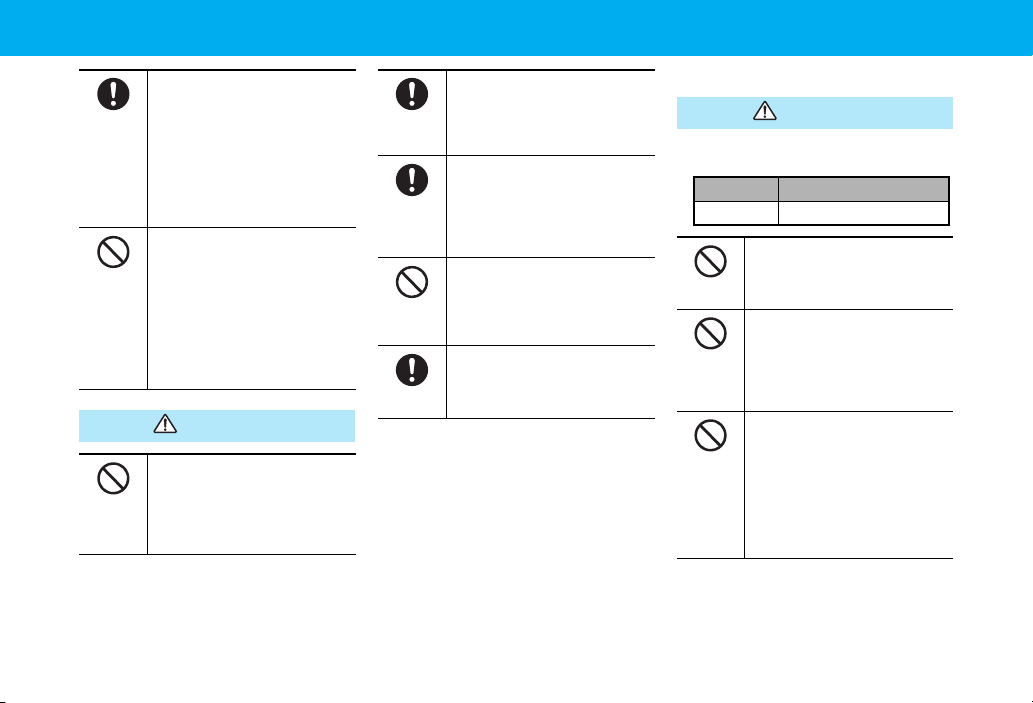Click the light blue banner right of the right-column triangle
This screenshot has height=703, width=1033.
tap(865, 113)
